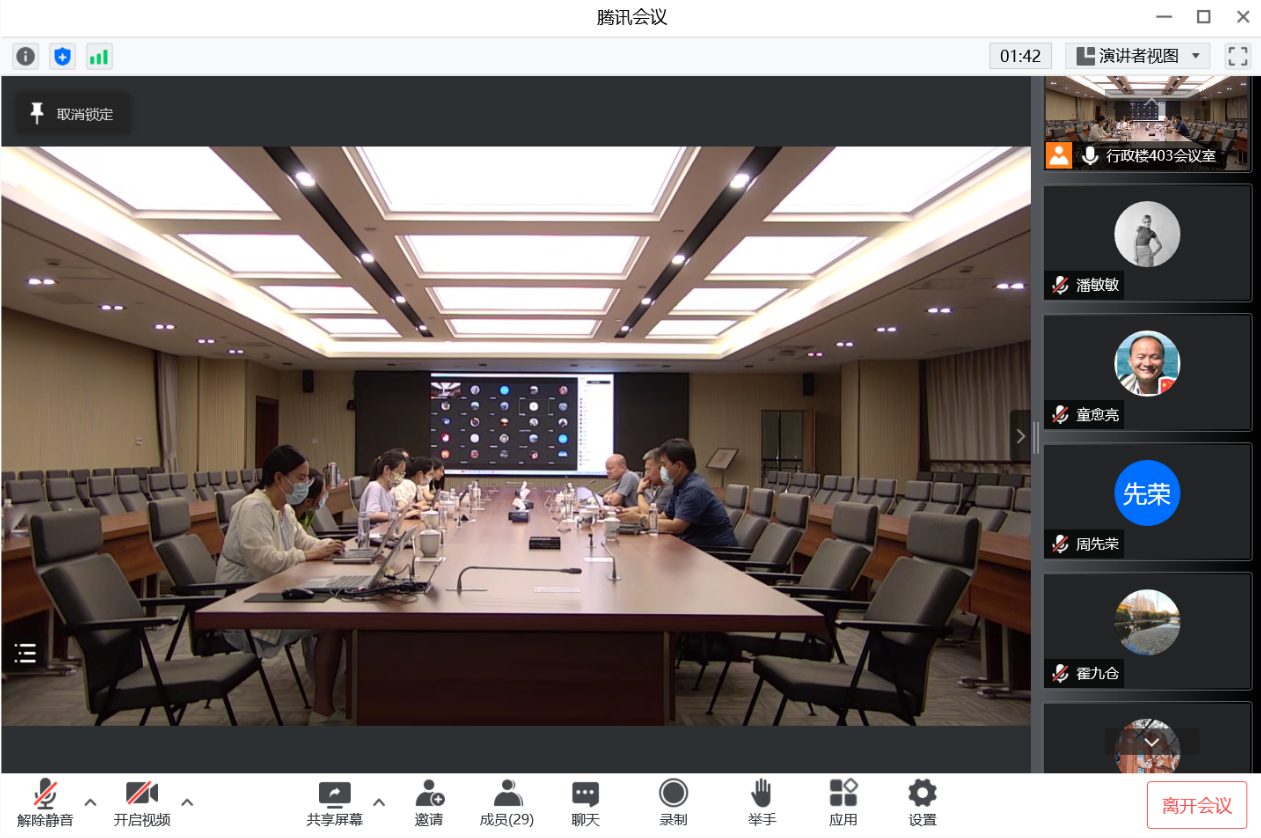The height and width of the screenshot is (838, 1261).
Task: Open the 邀请 invite panel
Action: pyautogui.click(x=429, y=804)
